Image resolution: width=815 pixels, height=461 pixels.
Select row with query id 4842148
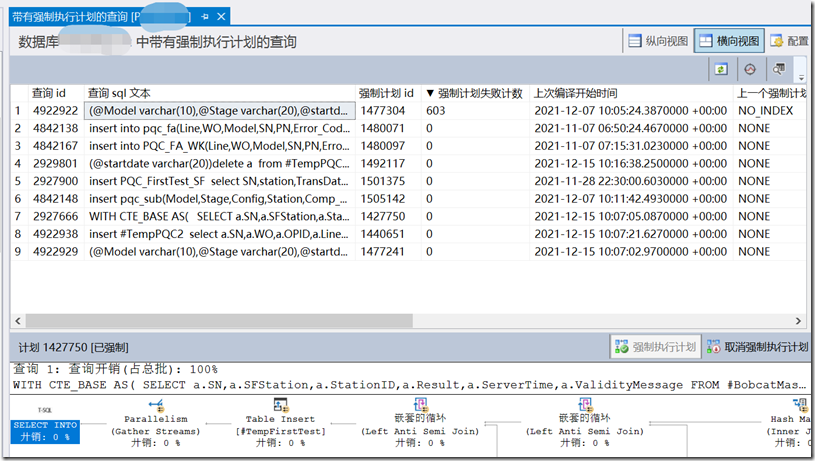[408, 199]
